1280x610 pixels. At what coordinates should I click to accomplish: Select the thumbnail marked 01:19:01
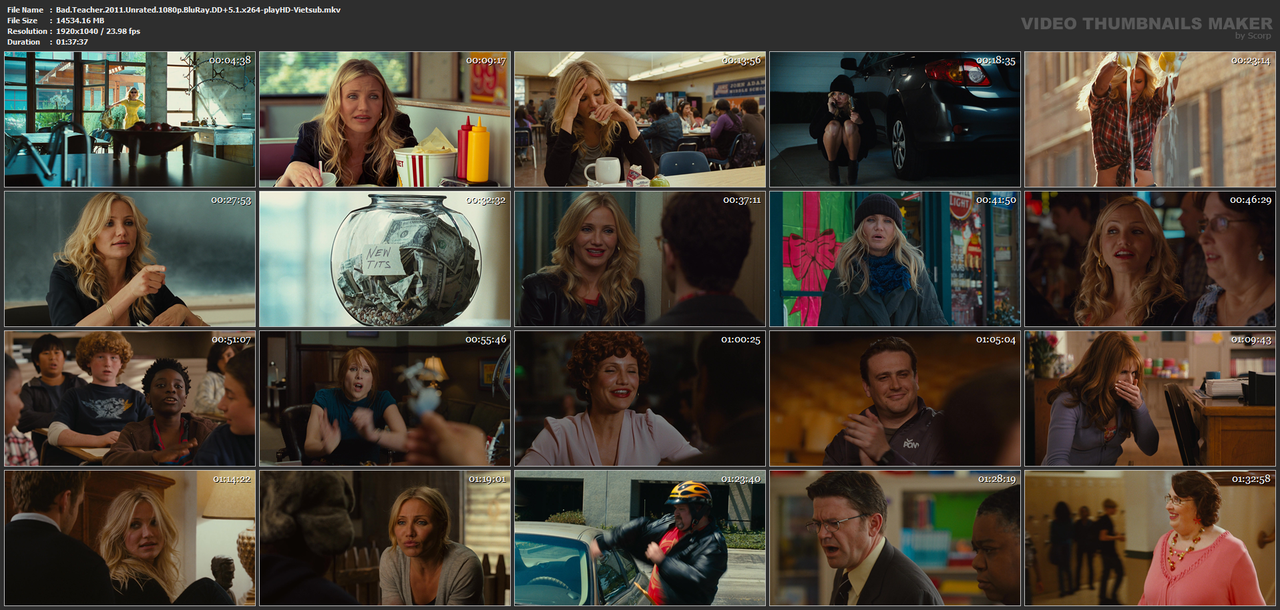pos(385,537)
